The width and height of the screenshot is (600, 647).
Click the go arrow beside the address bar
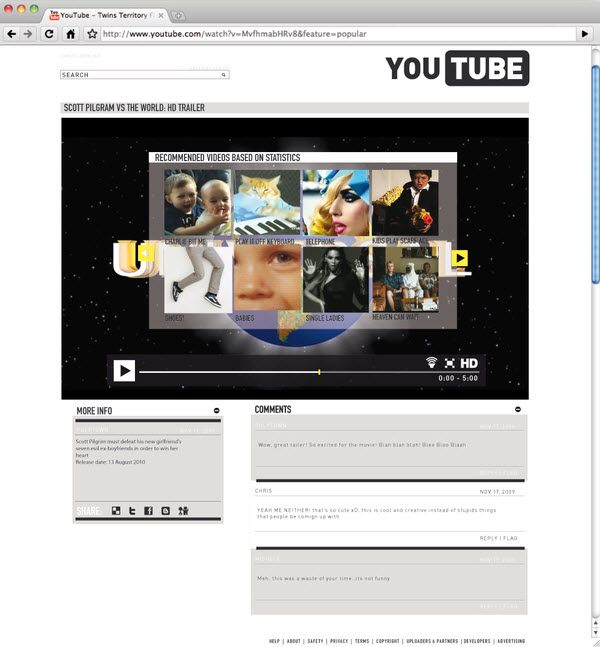click(x=585, y=34)
